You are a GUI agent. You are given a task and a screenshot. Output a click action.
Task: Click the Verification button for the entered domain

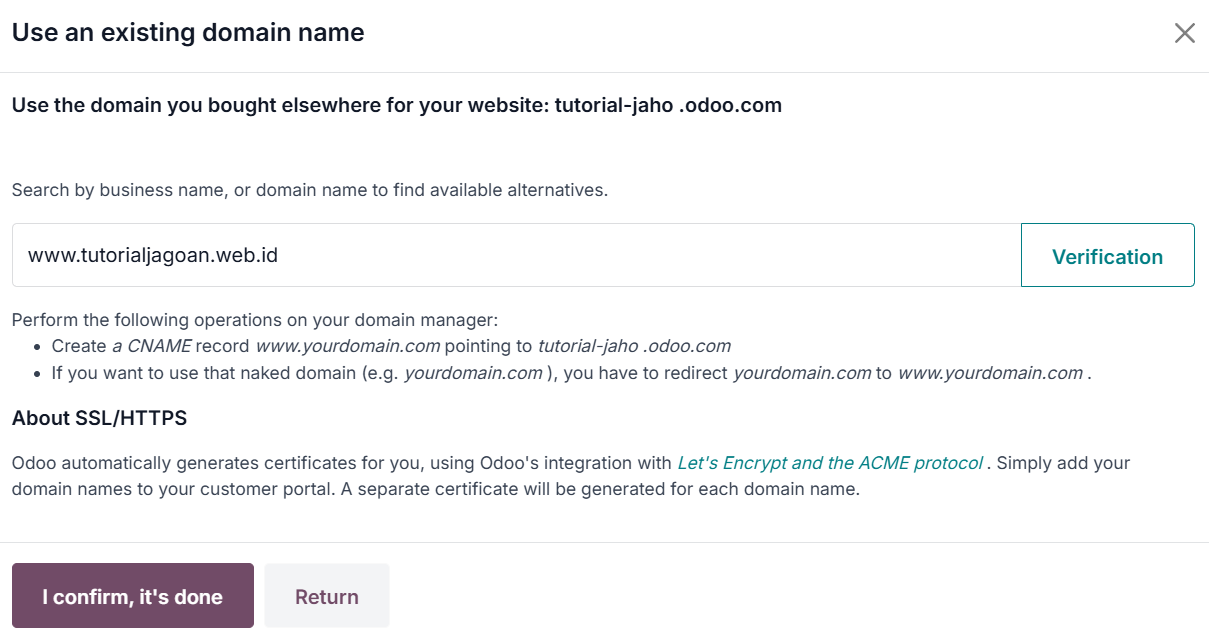1107,255
